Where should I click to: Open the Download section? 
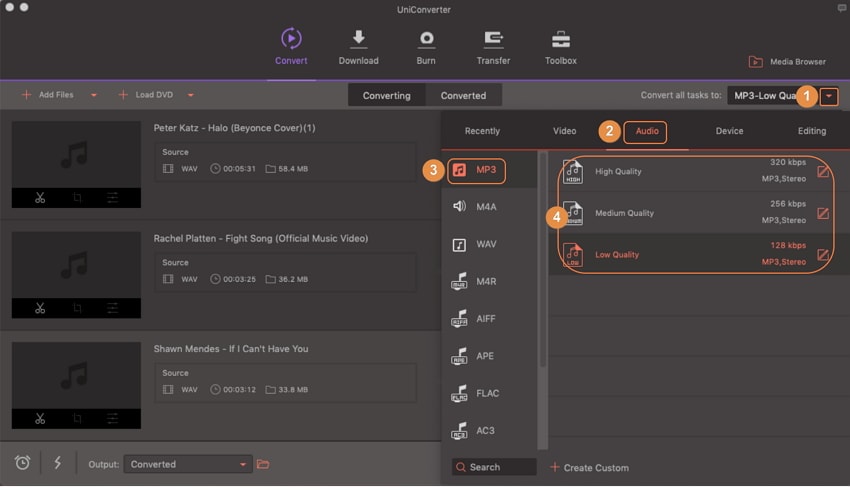(358, 47)
